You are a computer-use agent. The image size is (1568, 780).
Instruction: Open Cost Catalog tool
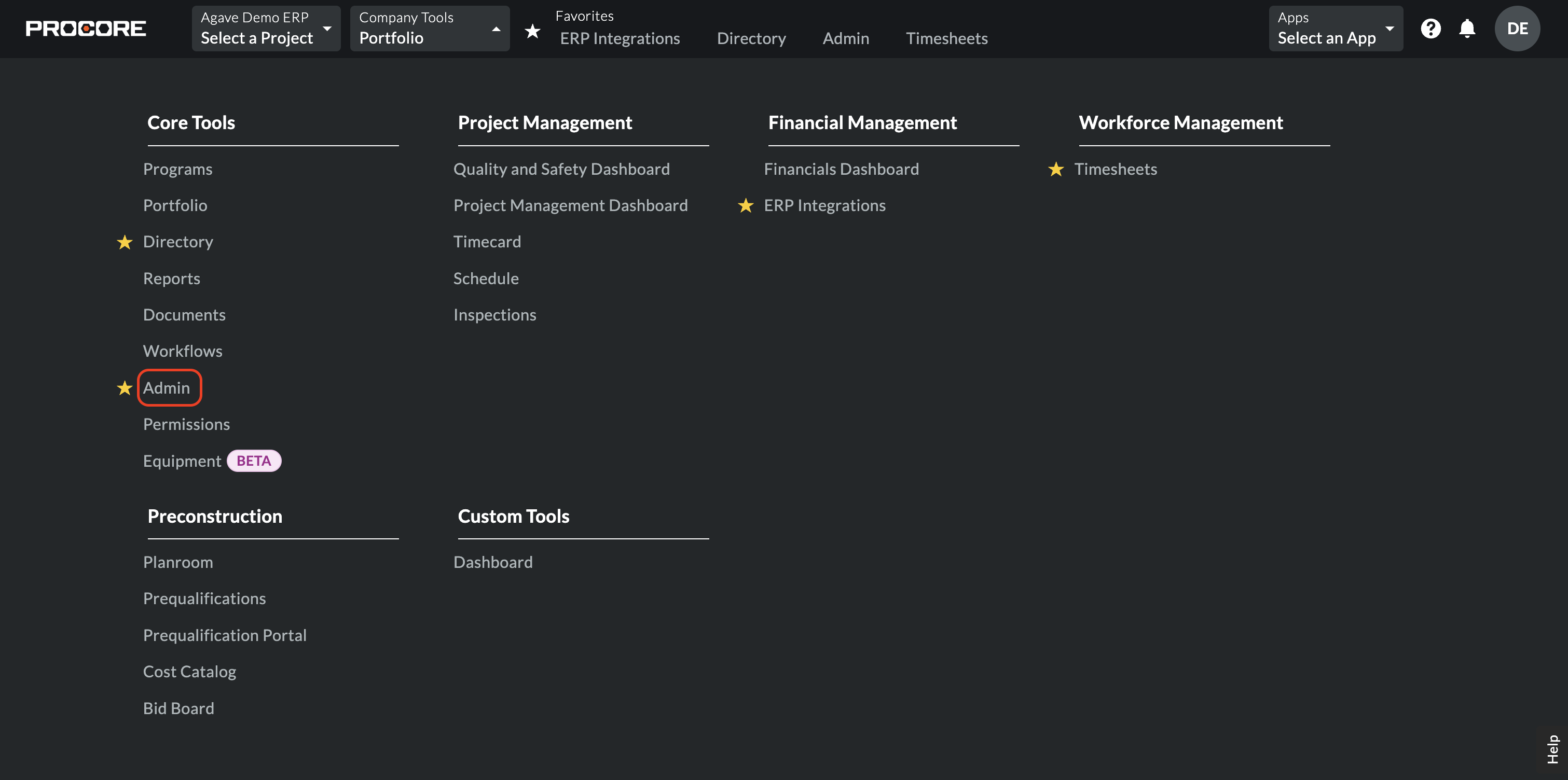[x=189, y=672]
